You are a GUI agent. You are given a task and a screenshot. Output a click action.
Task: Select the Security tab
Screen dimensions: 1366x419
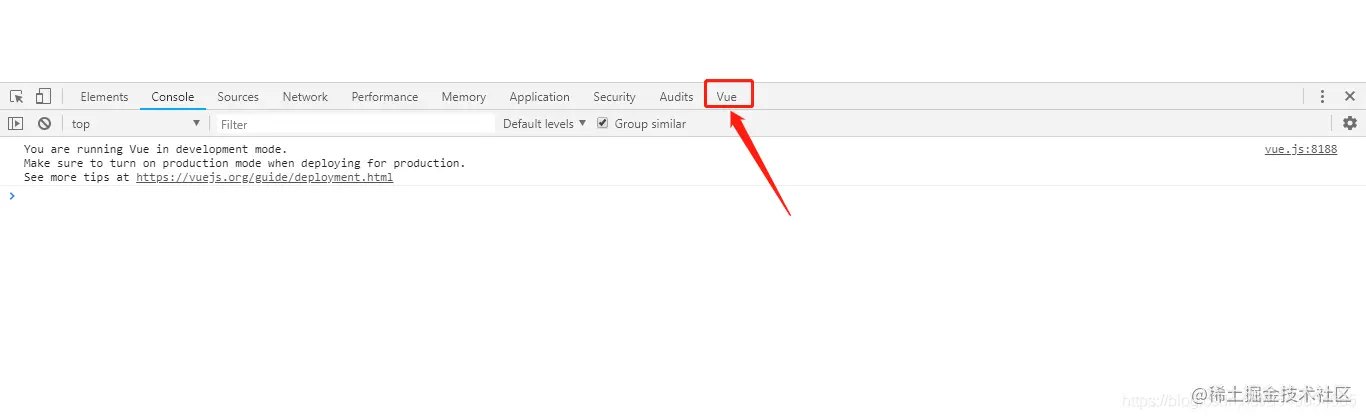tap(614, 97)
